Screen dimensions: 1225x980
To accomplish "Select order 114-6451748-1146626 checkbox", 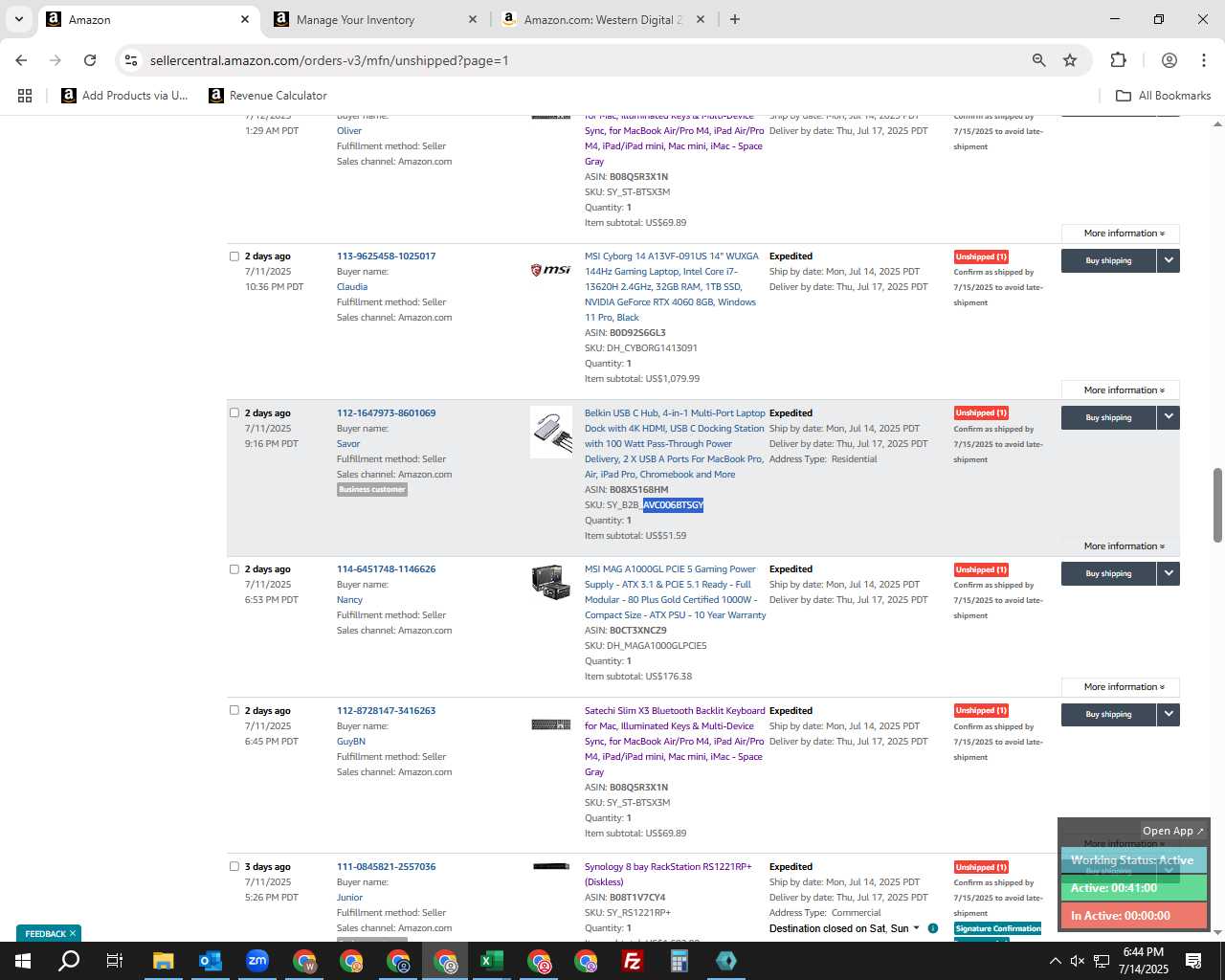I will pos(234,569).
